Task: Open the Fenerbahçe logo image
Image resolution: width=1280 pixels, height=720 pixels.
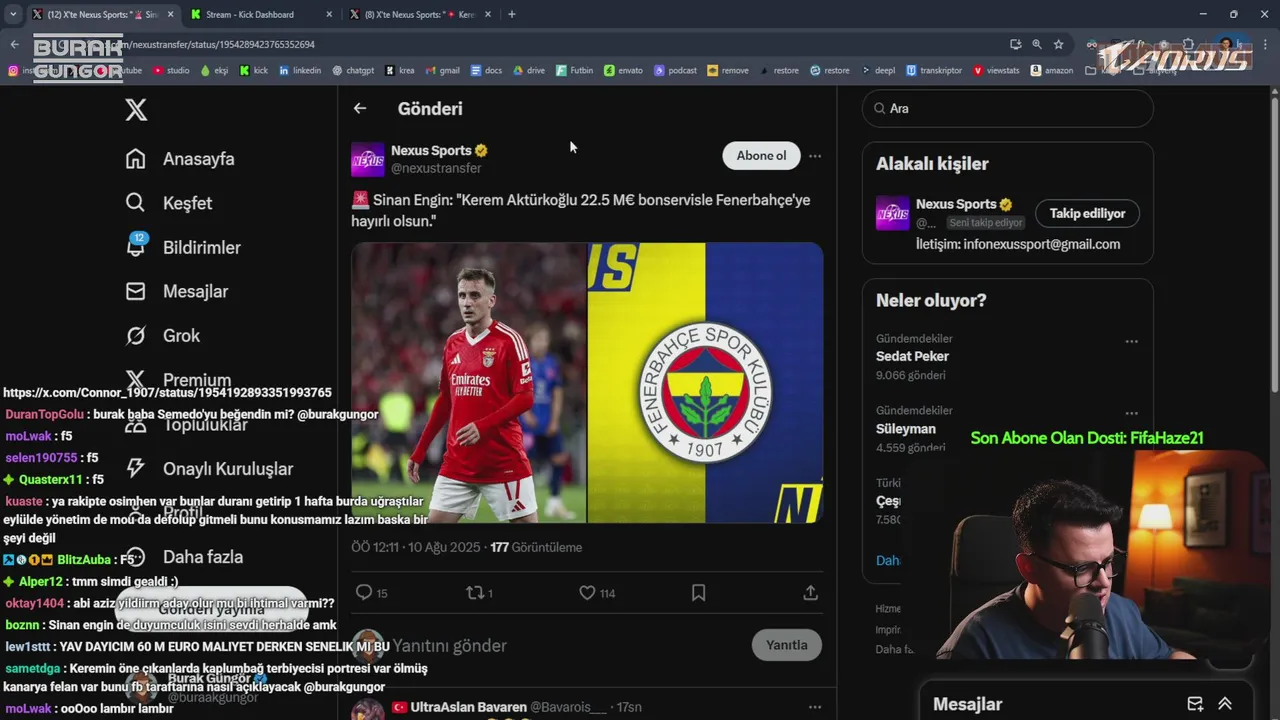Action: (706, 382)
